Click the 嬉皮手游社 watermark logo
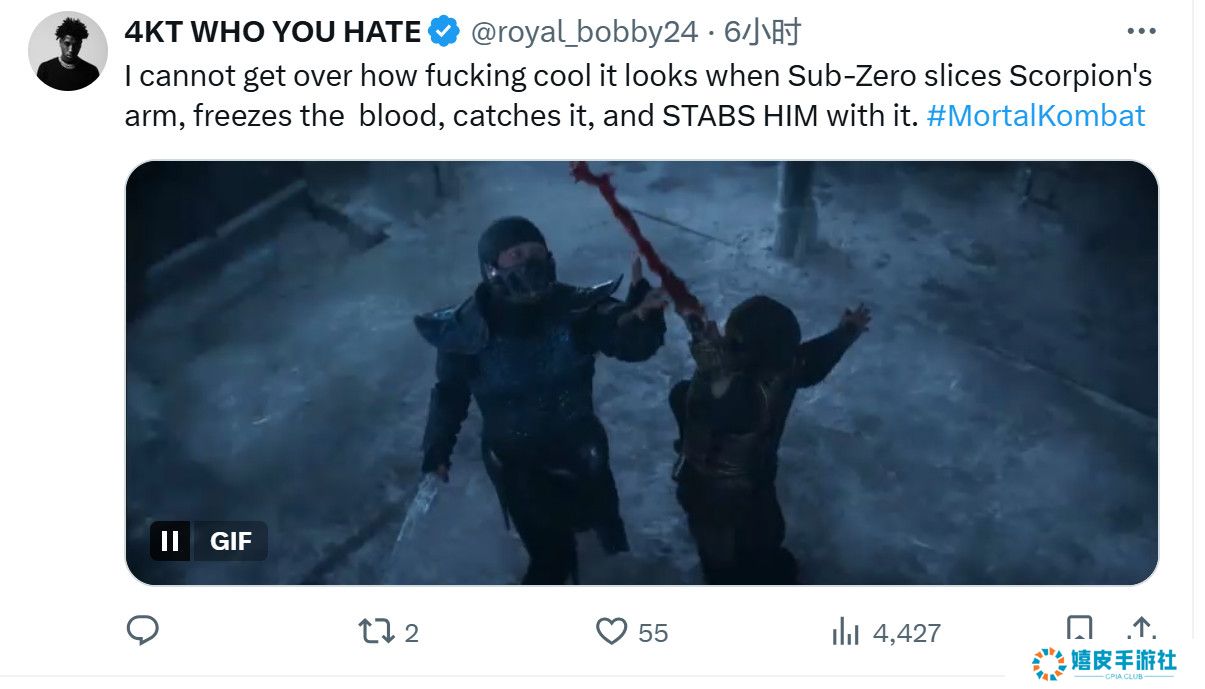1205x689 pixels. 1105,663
